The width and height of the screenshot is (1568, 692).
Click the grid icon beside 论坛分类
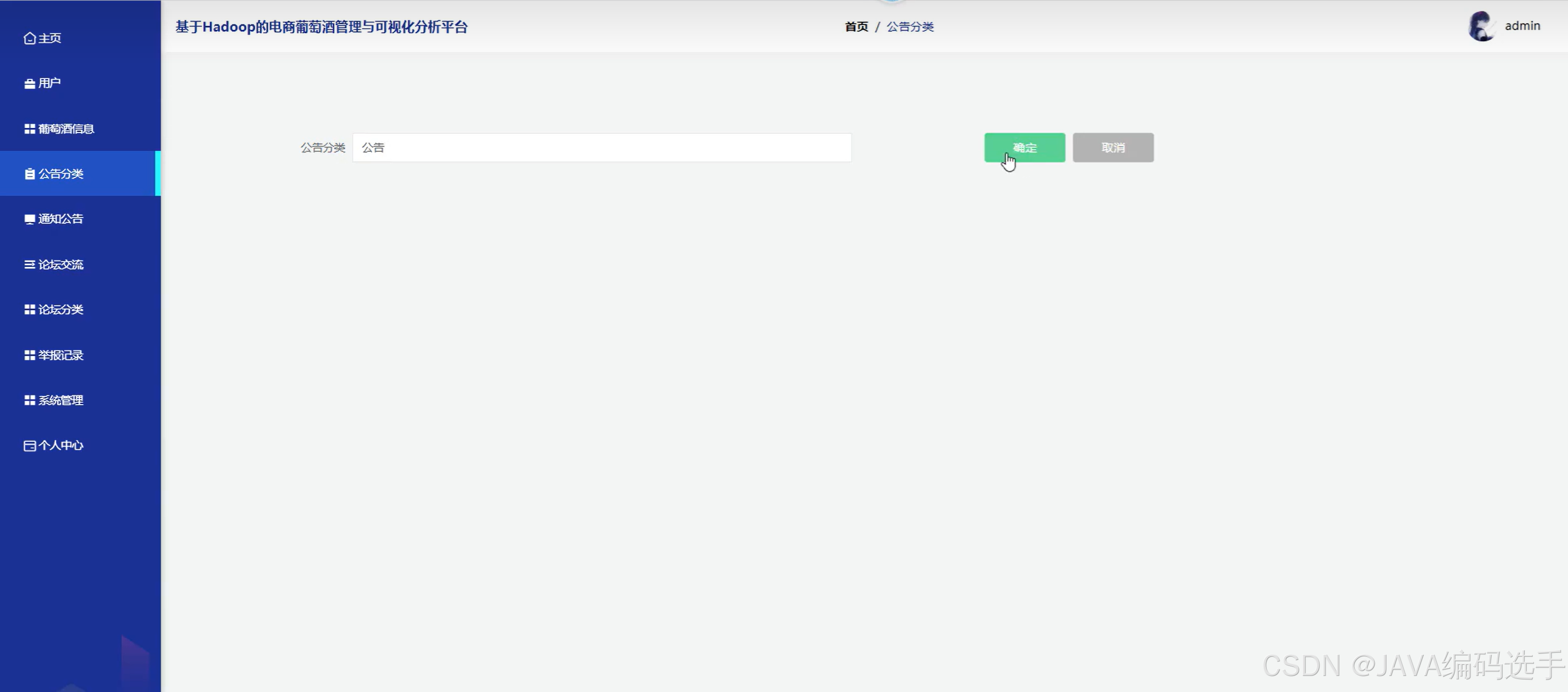pyautogui.click(x=29, y=309)
